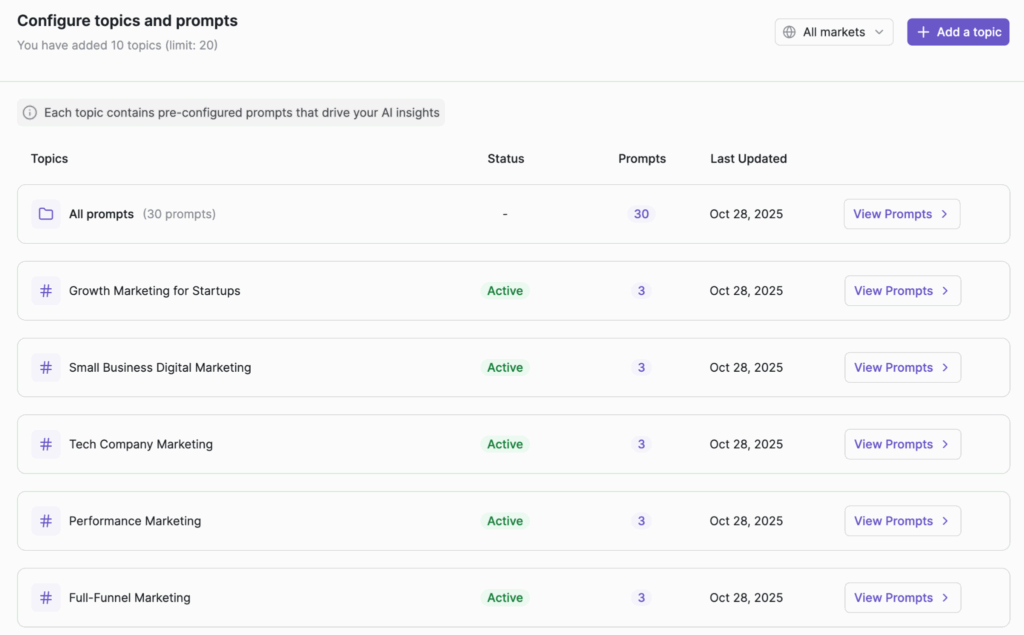This screenshot has height=635, width=1024.
Task: Open the All markets dropdown
Action: click(834, 32)
